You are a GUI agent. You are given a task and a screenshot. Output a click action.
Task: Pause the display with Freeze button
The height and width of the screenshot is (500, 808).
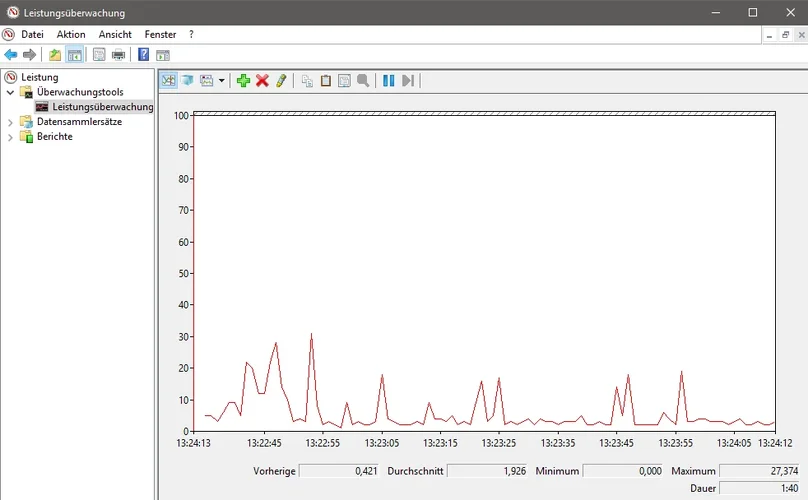point(389,80)
